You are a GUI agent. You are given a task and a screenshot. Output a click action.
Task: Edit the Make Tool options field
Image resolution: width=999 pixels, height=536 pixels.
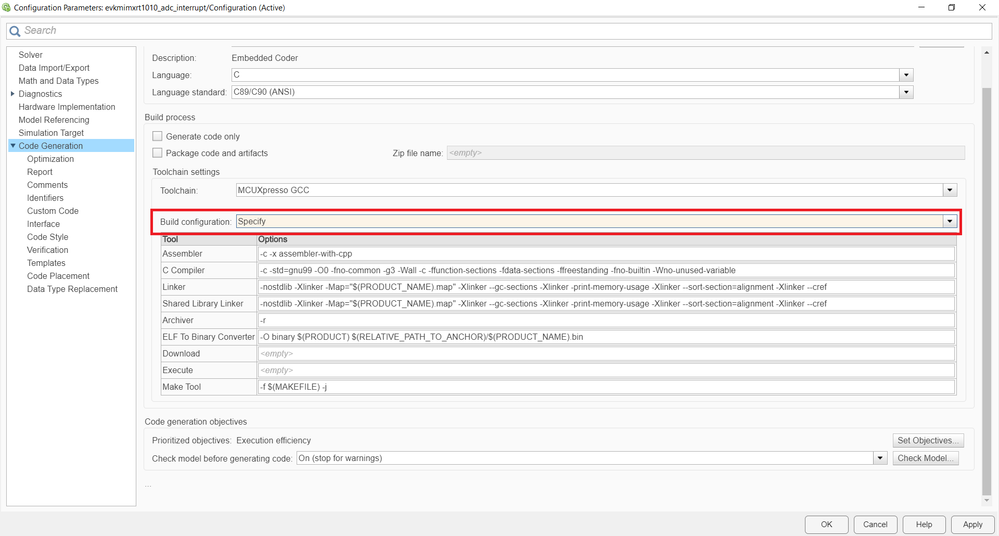click(x=606, y=386)
